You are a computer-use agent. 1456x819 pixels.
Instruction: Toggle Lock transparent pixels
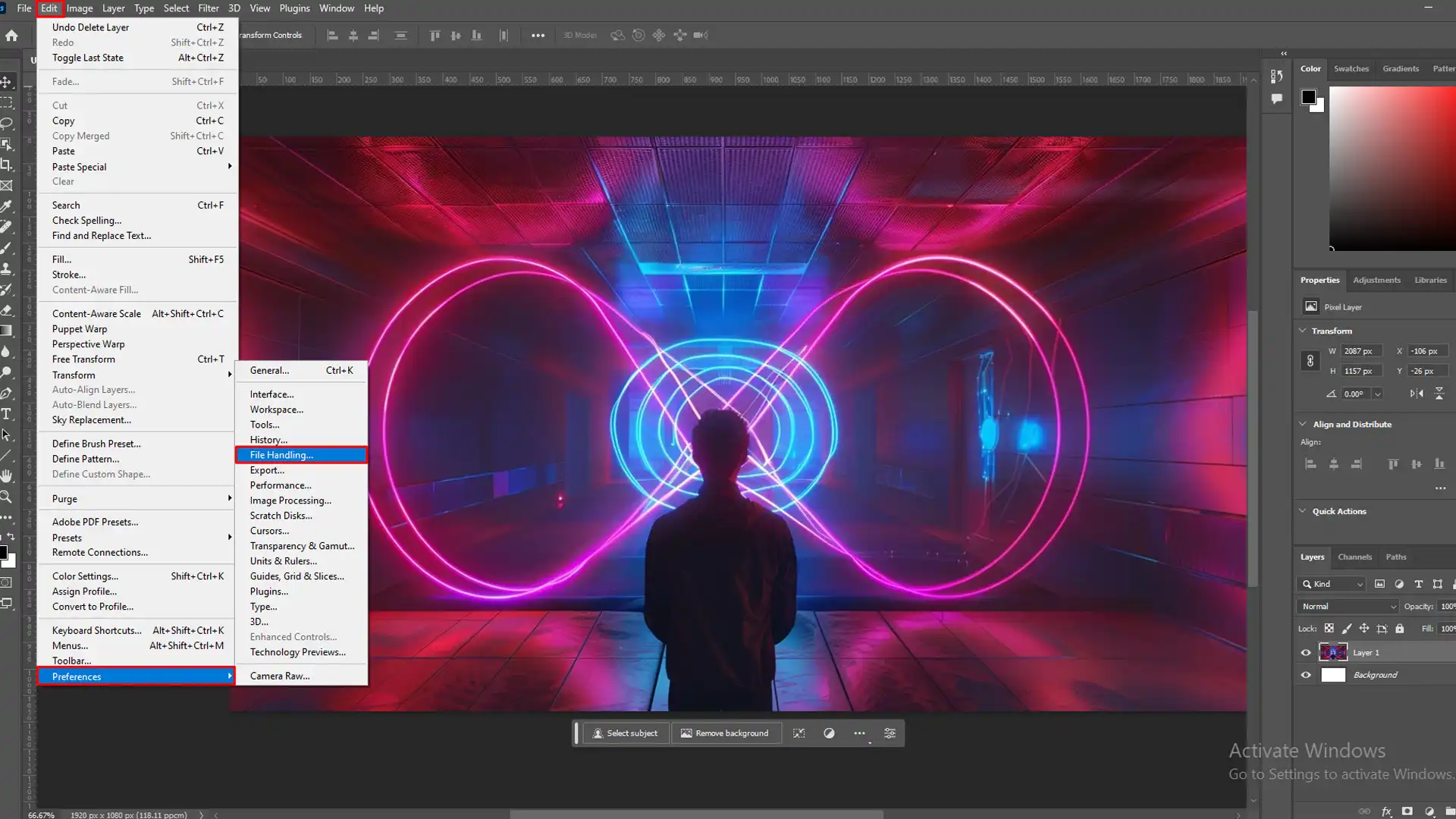click(1329, 629)
